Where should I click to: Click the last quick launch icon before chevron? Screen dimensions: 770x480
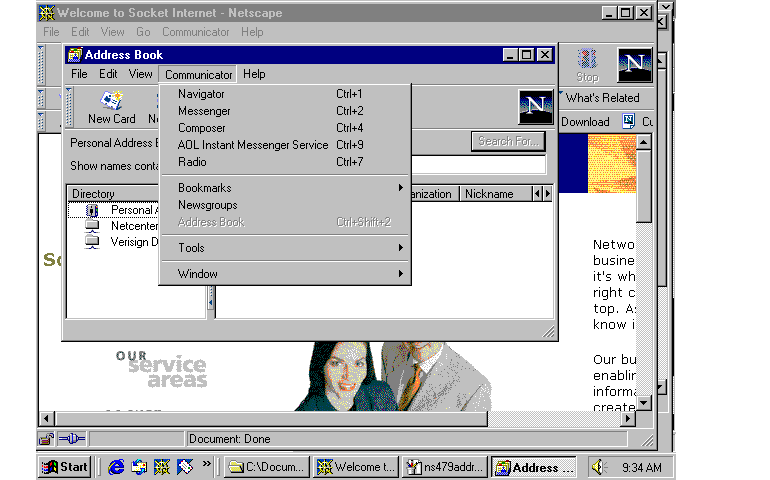pos(185,467)
